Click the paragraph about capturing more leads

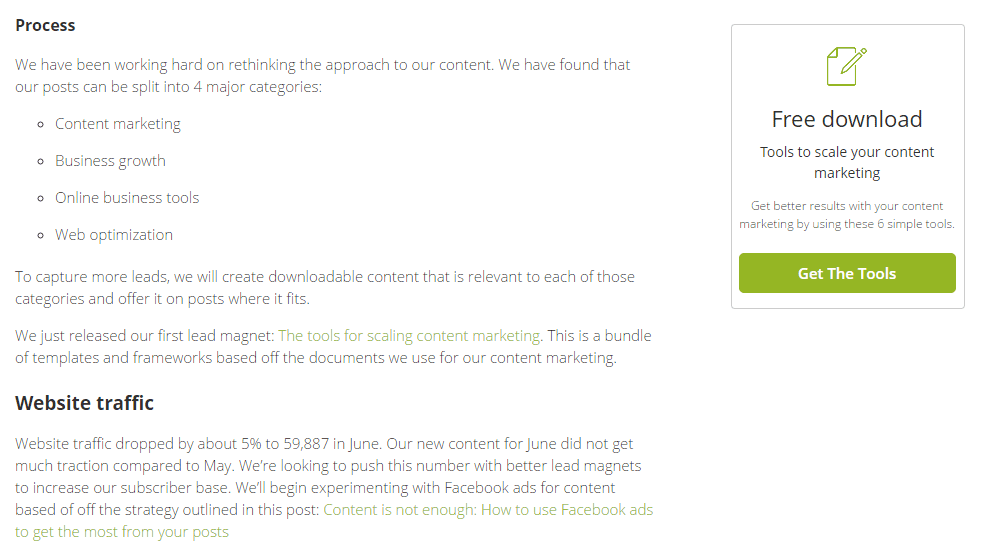tap(325, 288)
